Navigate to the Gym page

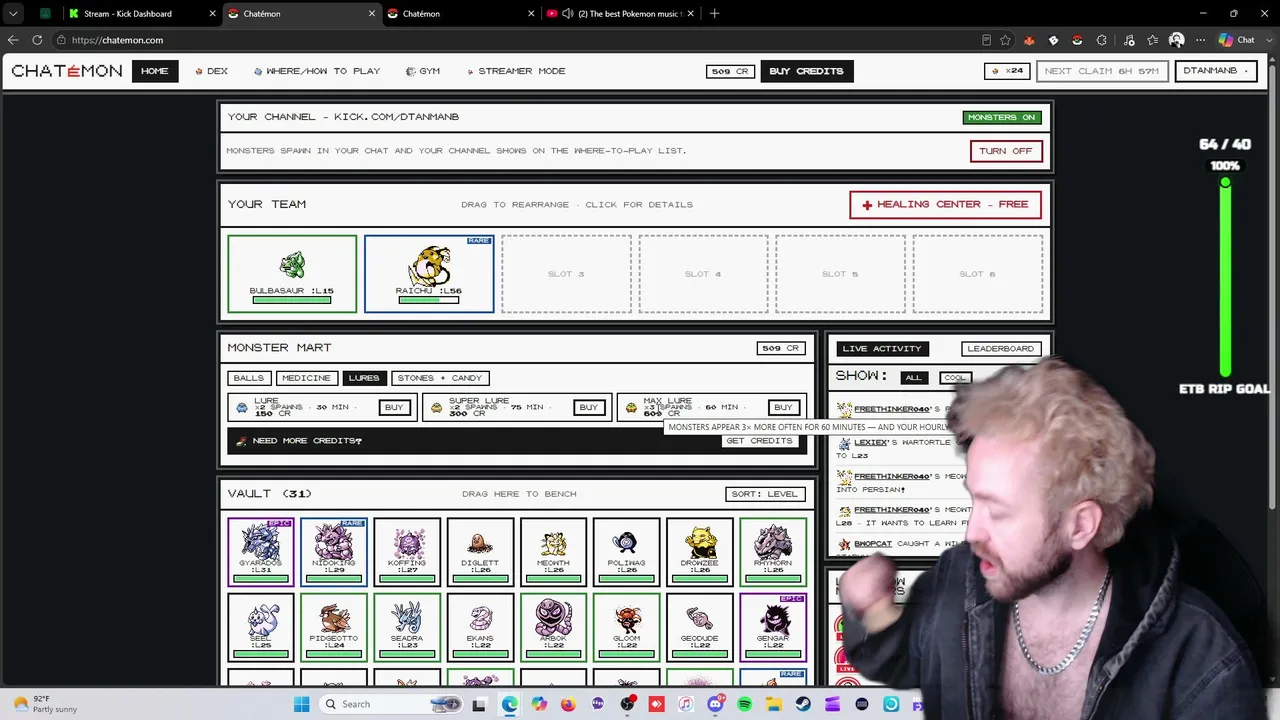coord(423,71)
